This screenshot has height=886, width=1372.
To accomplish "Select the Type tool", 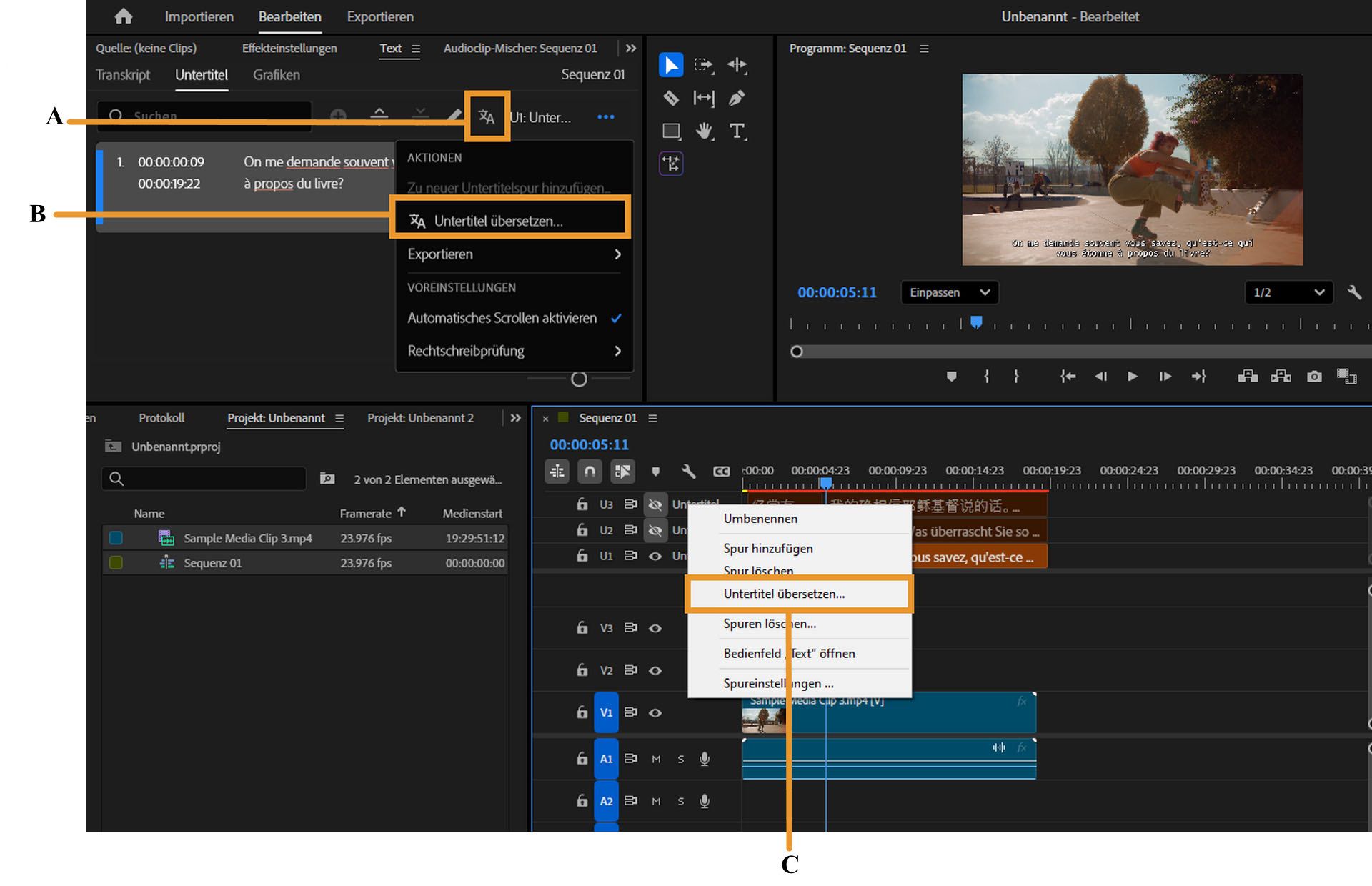I will tap(737, 131).
